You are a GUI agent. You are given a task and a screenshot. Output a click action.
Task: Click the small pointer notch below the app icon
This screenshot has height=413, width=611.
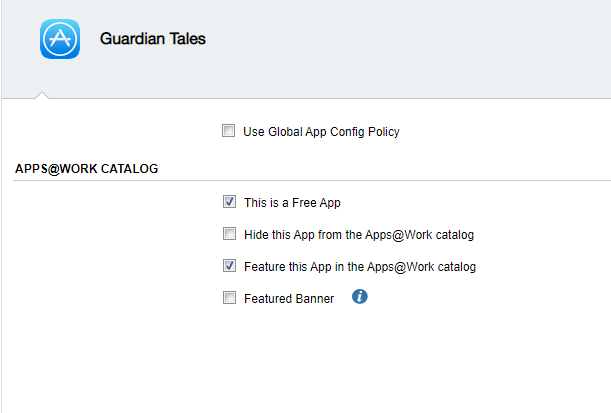pyautogui.click(x=41, y=96)
